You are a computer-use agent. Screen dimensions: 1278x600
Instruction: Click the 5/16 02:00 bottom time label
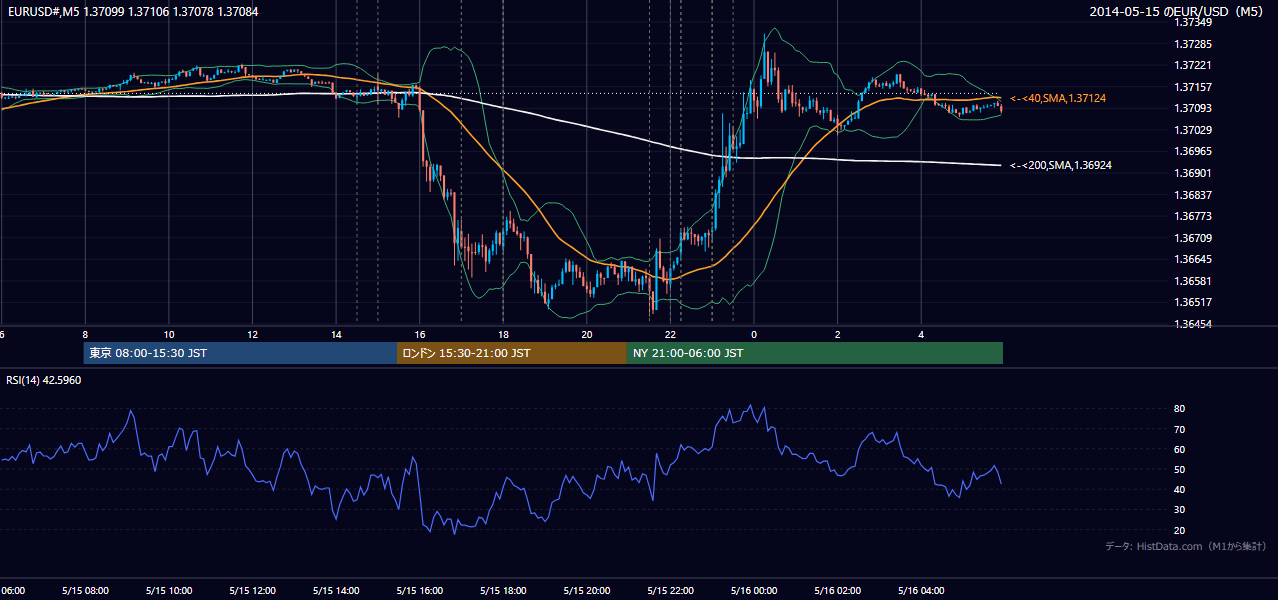[838, 590]
